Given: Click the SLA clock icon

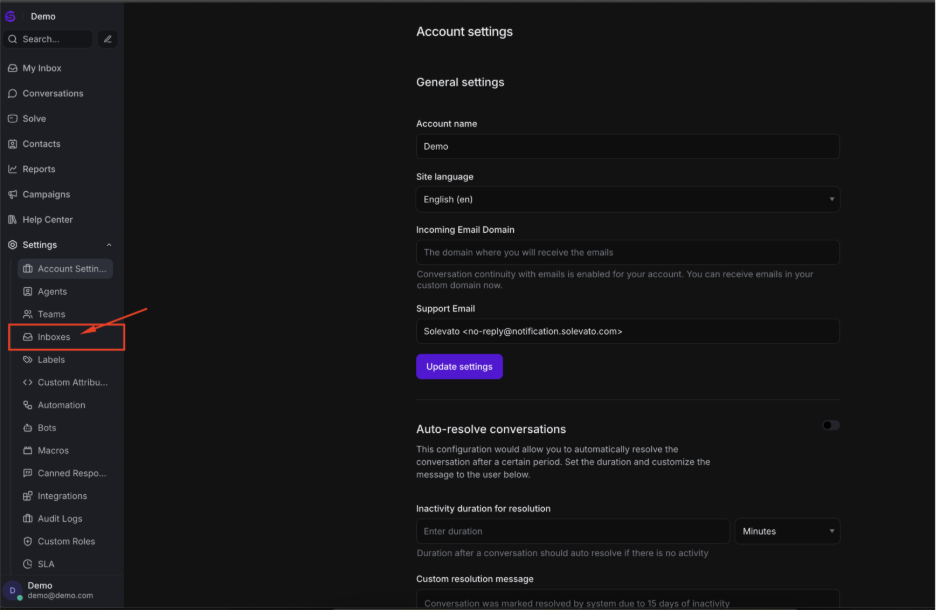Looking at the screenshot, I should [27, 563].
